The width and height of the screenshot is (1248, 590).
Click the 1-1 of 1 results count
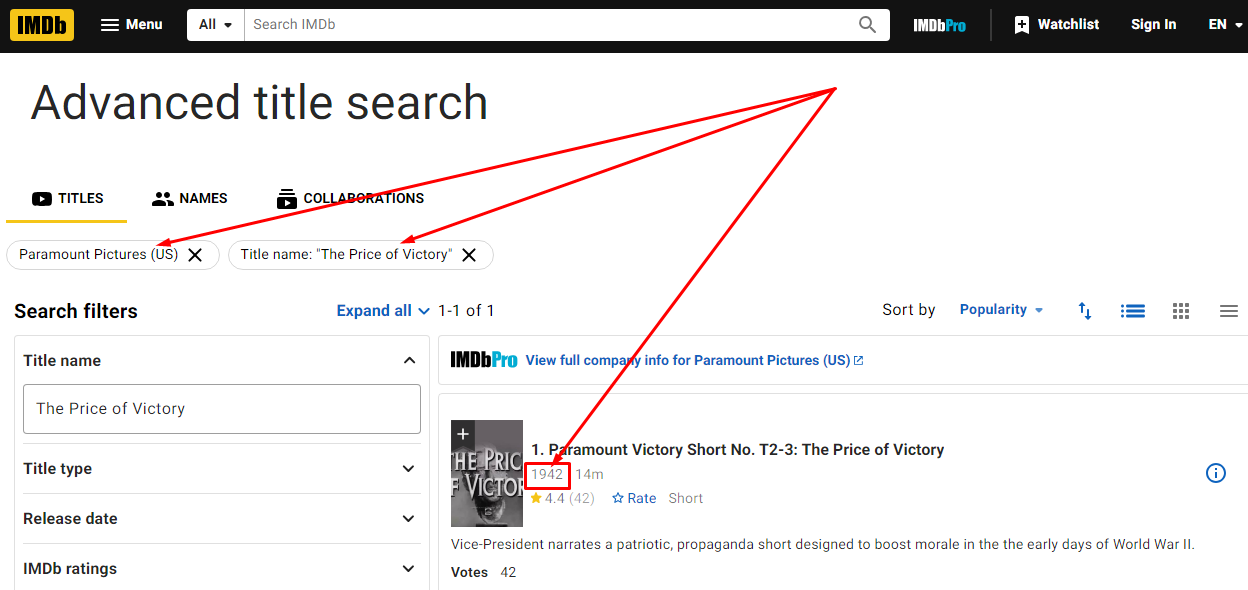point(466,311)
